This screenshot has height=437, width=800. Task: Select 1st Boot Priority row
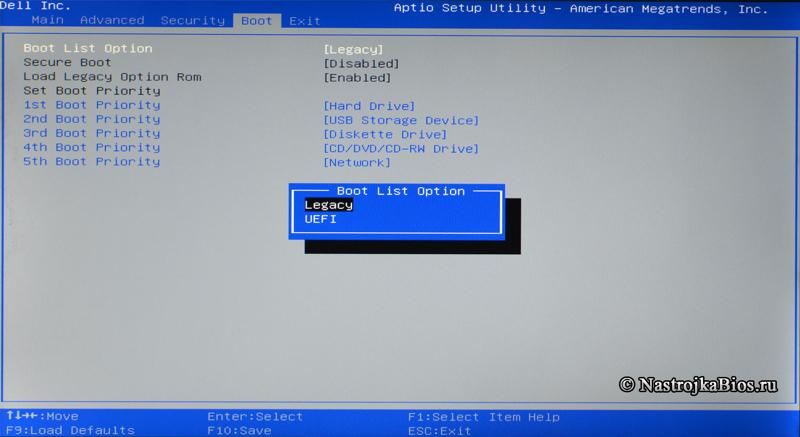[x=92, y=105]
